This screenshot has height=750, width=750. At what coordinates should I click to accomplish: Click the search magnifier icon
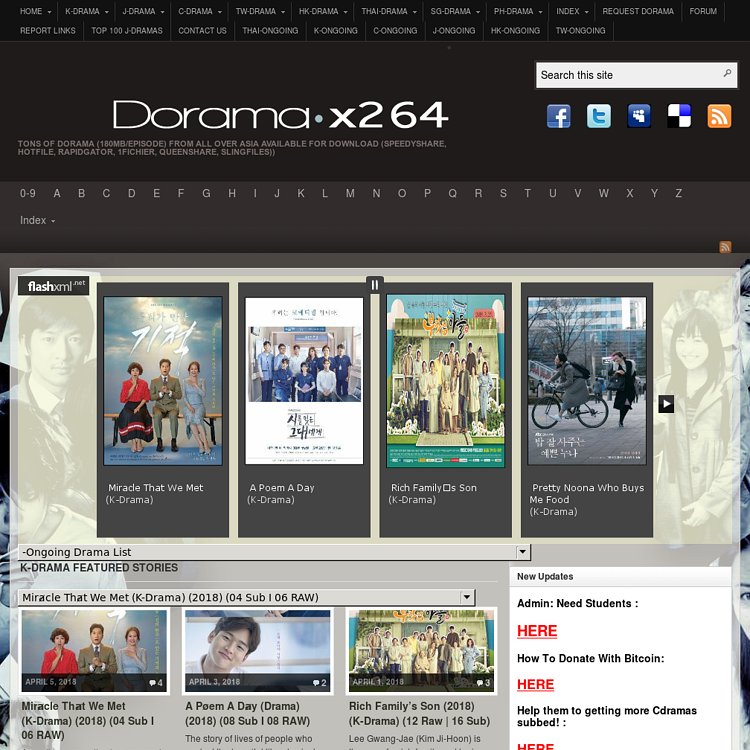tap(727, 73)
